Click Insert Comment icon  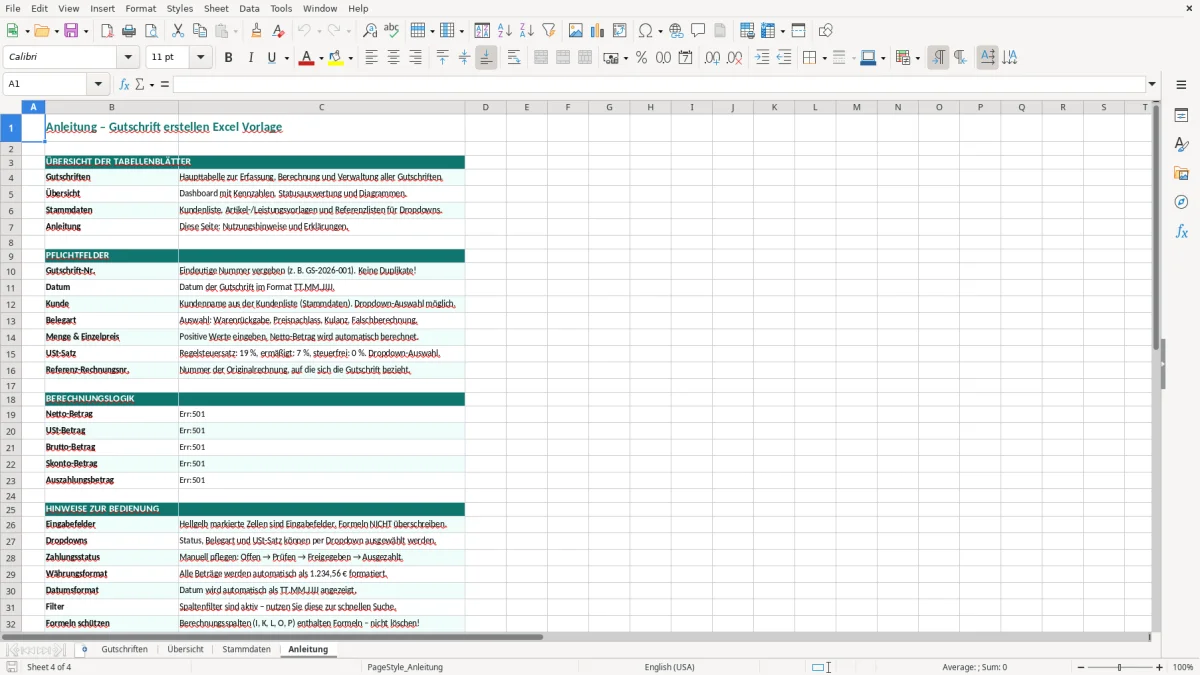pyautogui.click(x=698, y=31)
